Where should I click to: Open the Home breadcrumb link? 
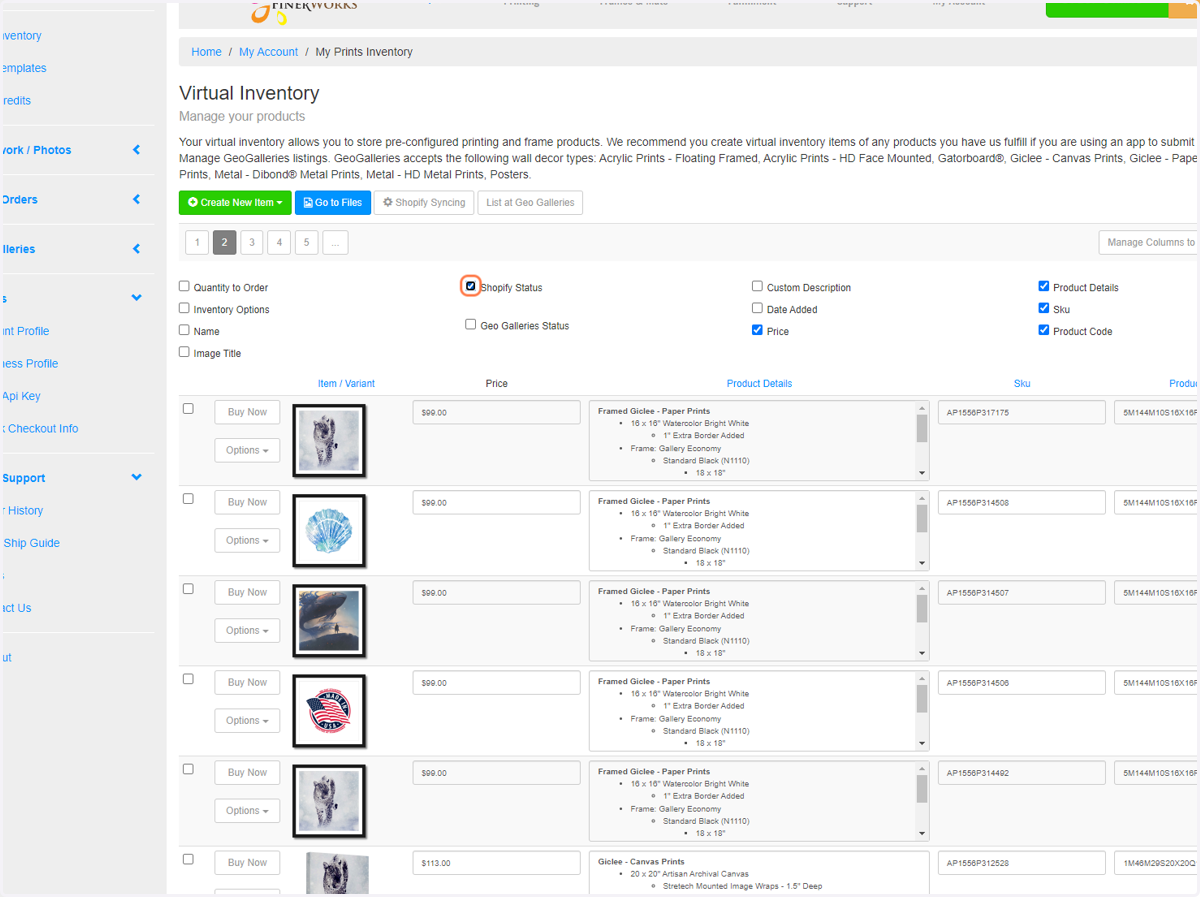click(207, 52)
